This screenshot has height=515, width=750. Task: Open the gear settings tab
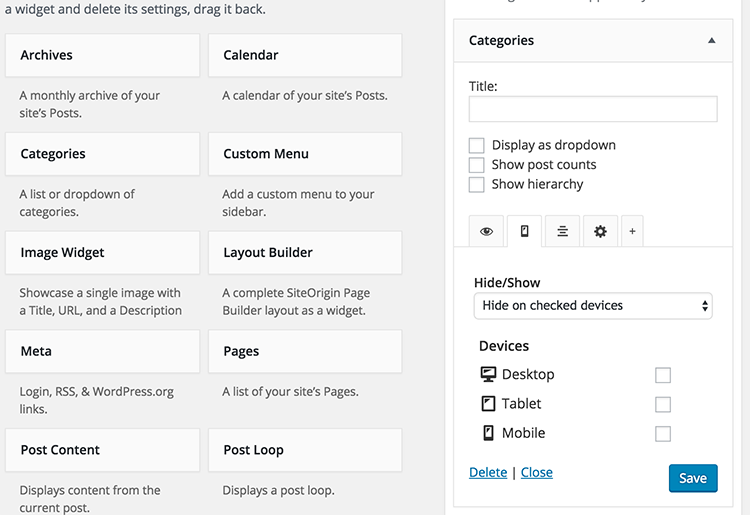click(600, 231)
